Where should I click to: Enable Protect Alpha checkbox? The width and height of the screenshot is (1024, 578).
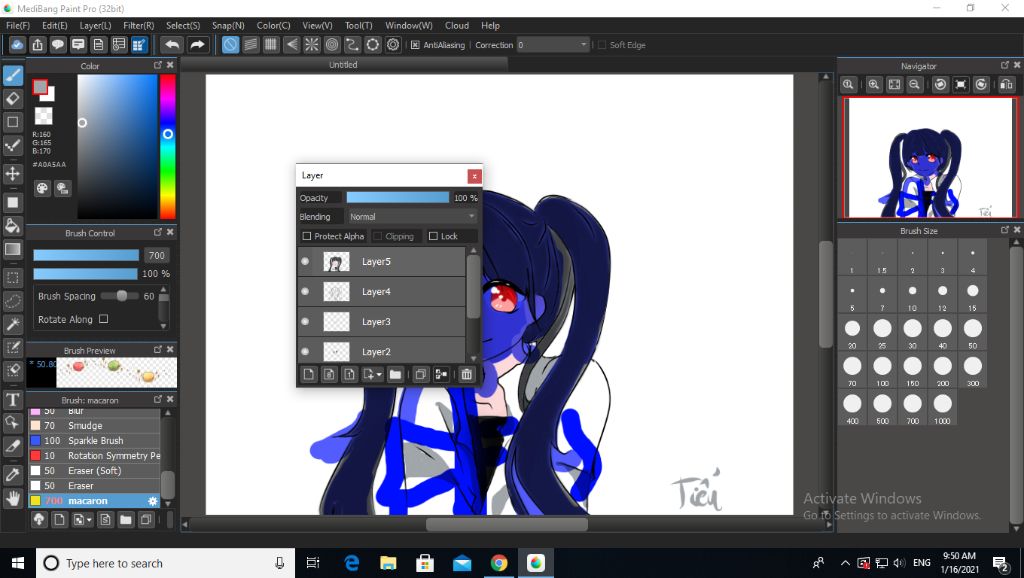(307, 236)
